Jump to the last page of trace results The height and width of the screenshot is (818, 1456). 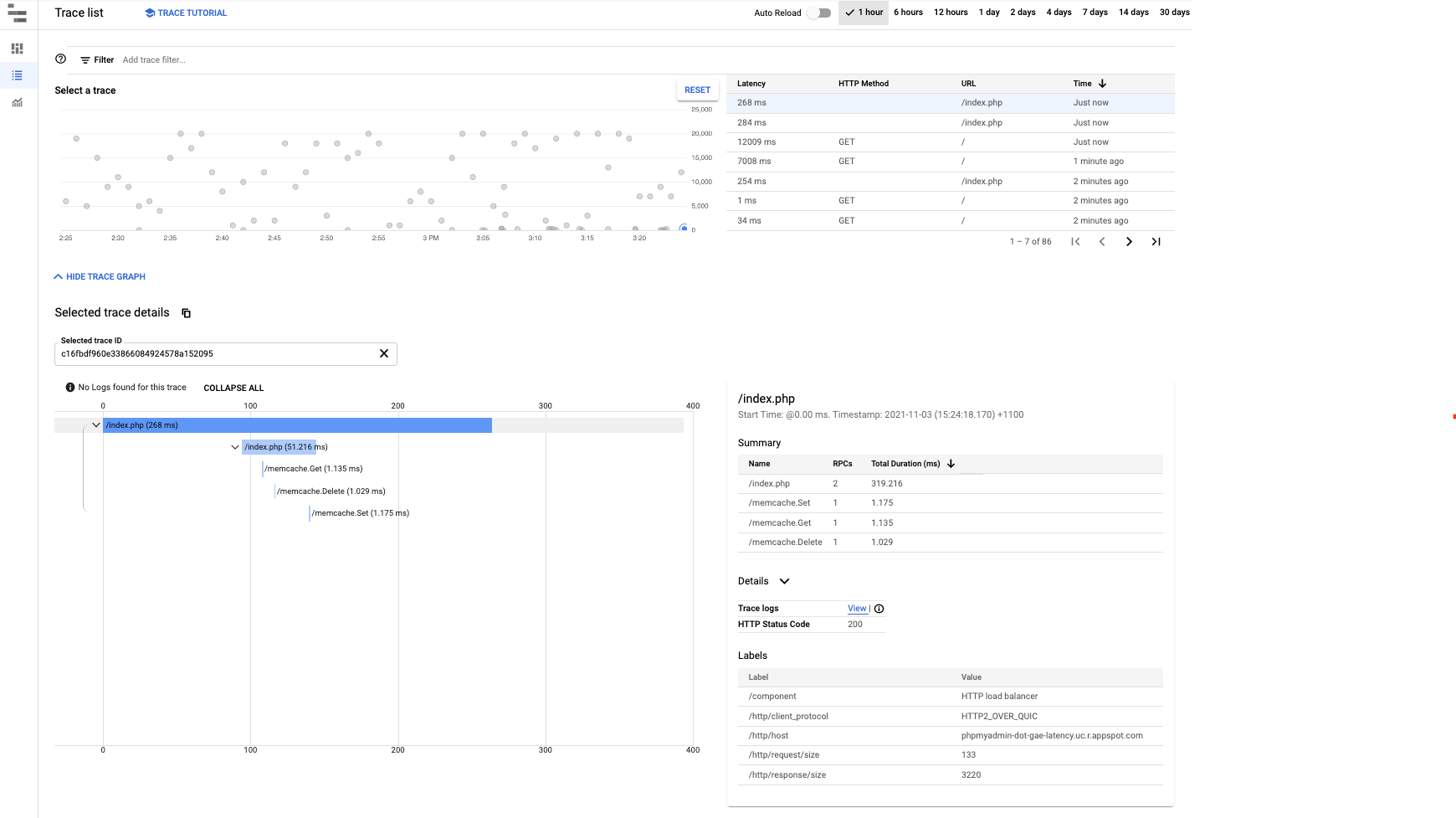point(1156,241)
